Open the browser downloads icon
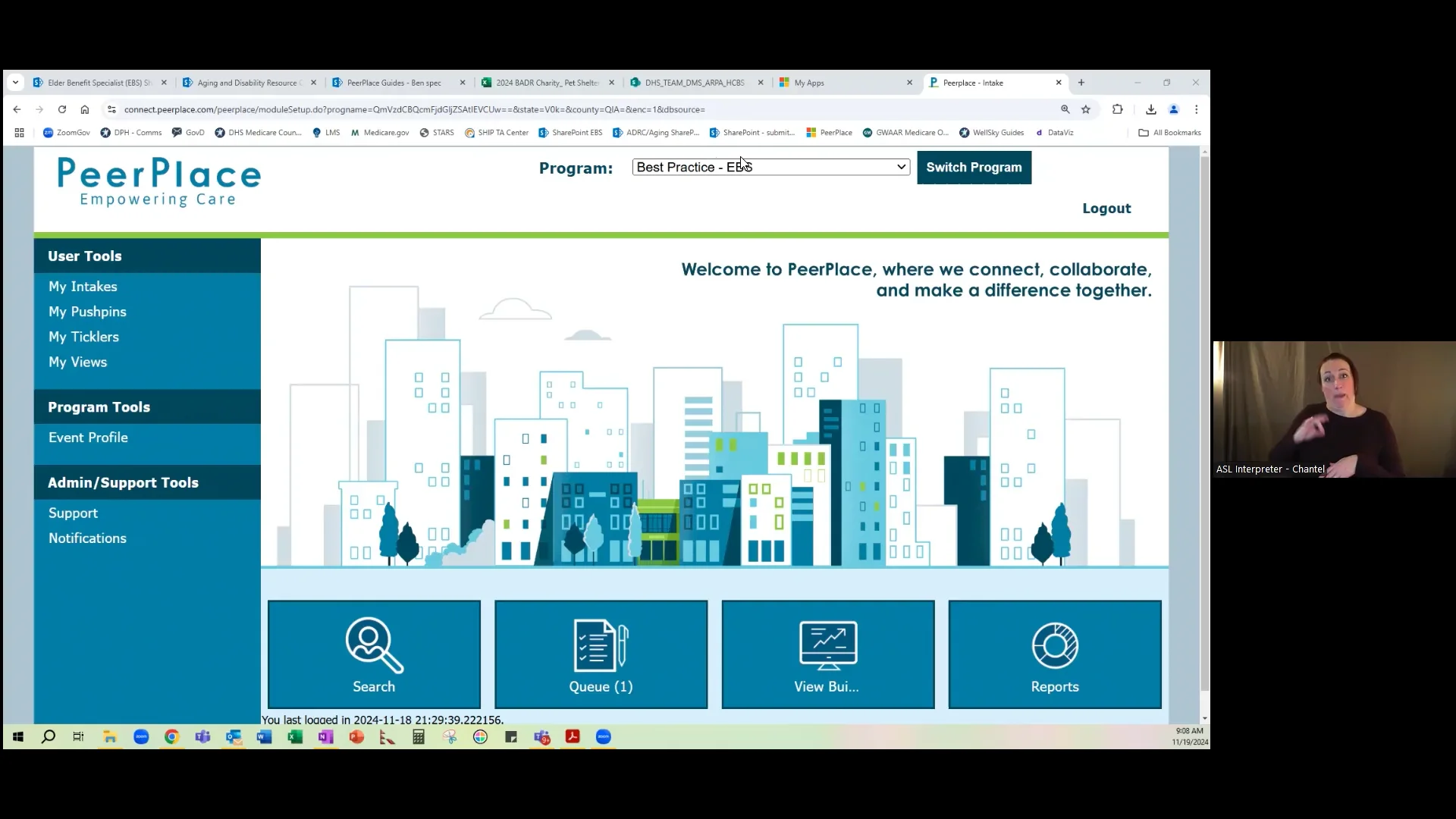 (x=1150, y=109)
